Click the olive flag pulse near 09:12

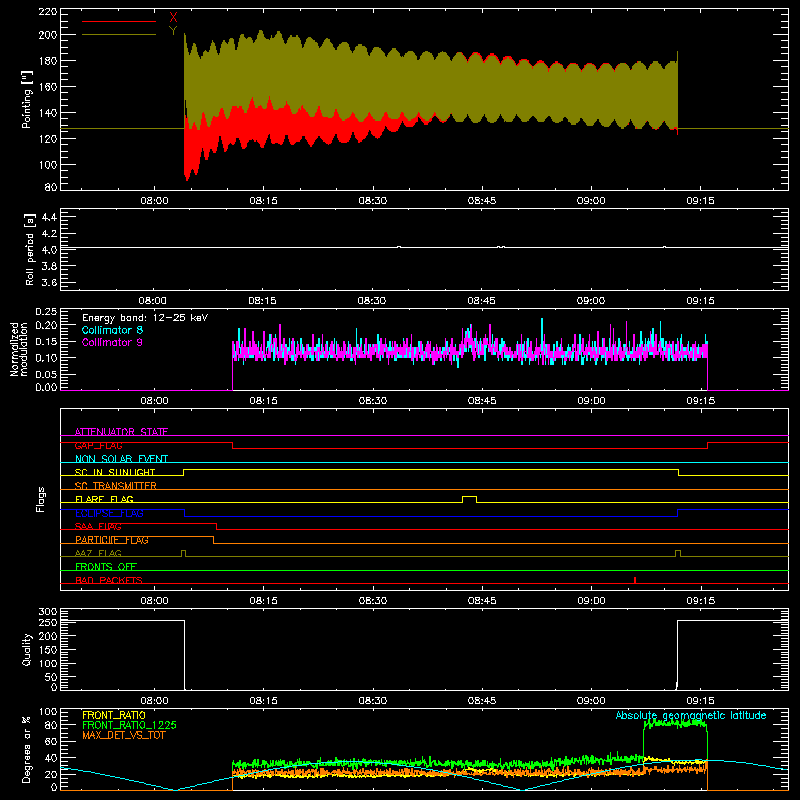tap(678, 553)
